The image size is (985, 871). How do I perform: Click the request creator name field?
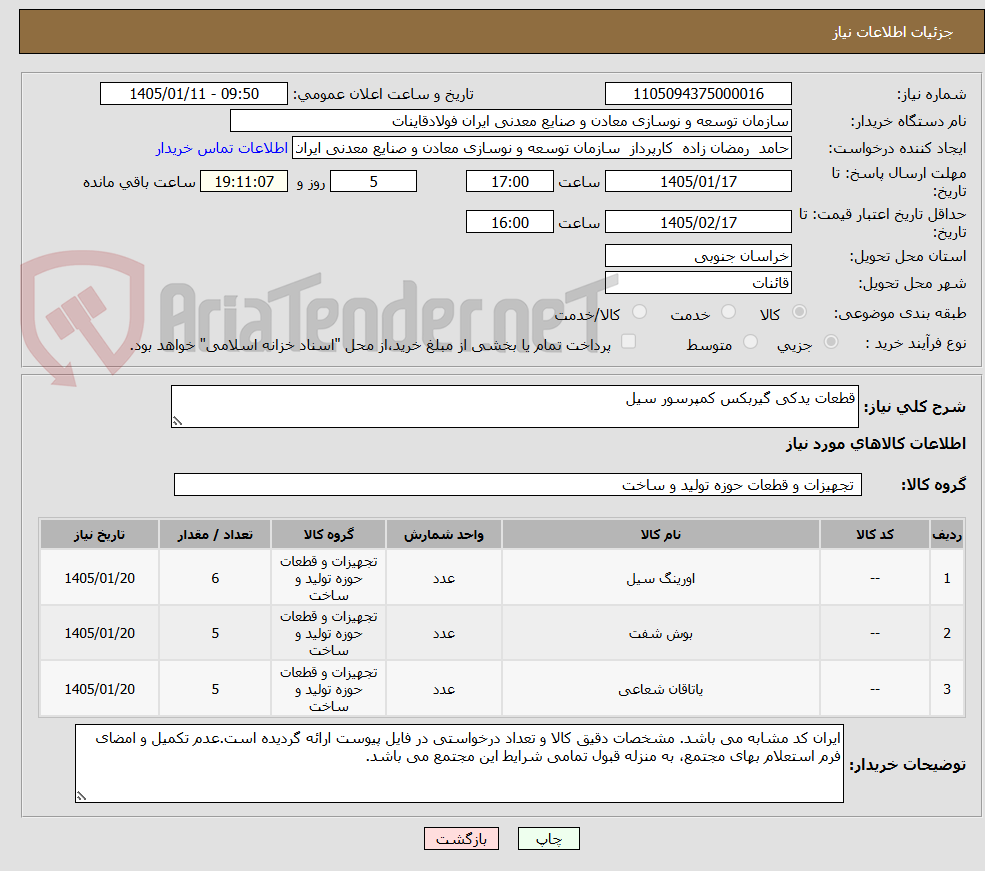[x=541, y=148]
